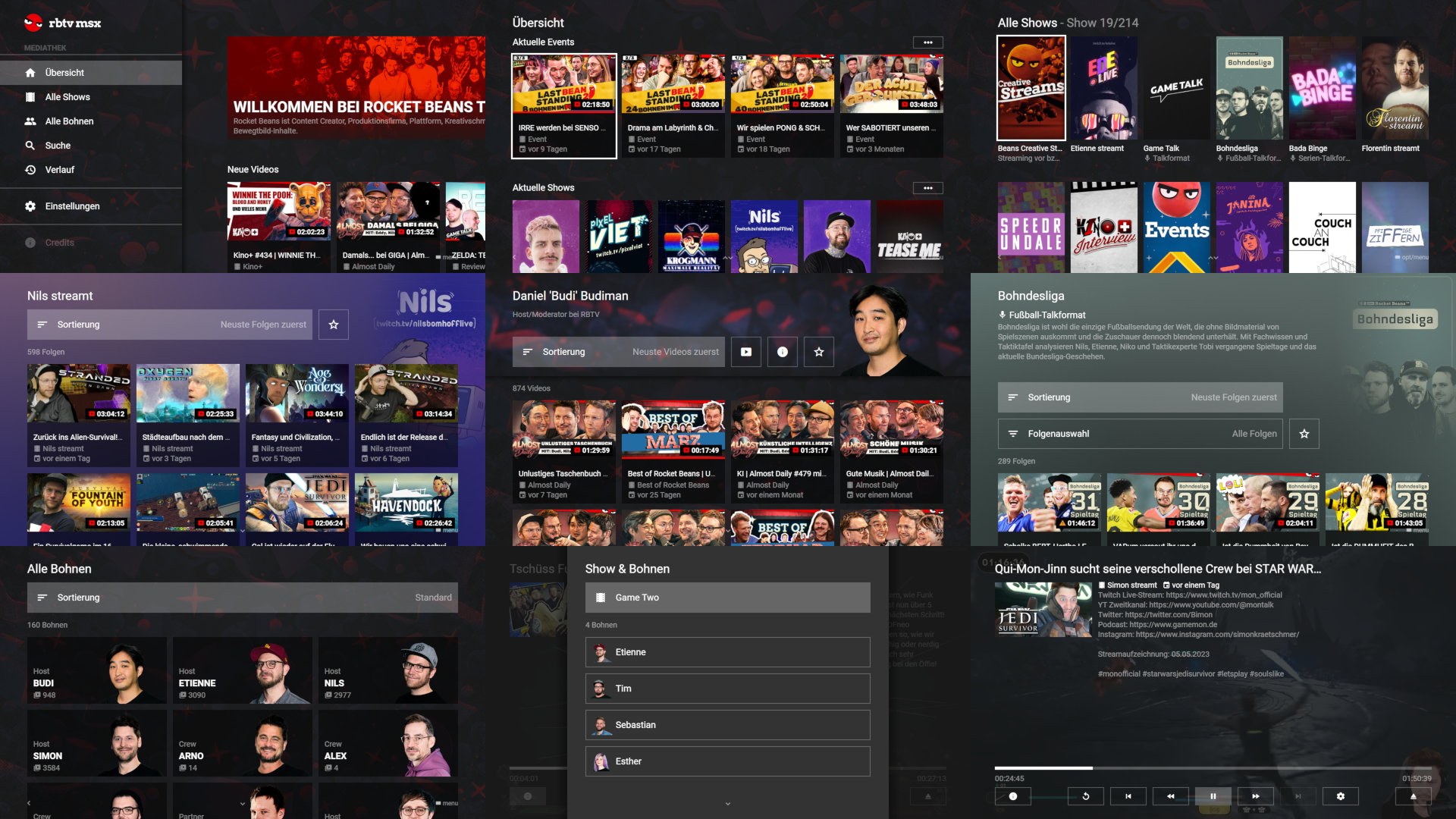Open Host SIMON card in Alle Bohnen
The image size is (1456, 819).
click(97, 743)
